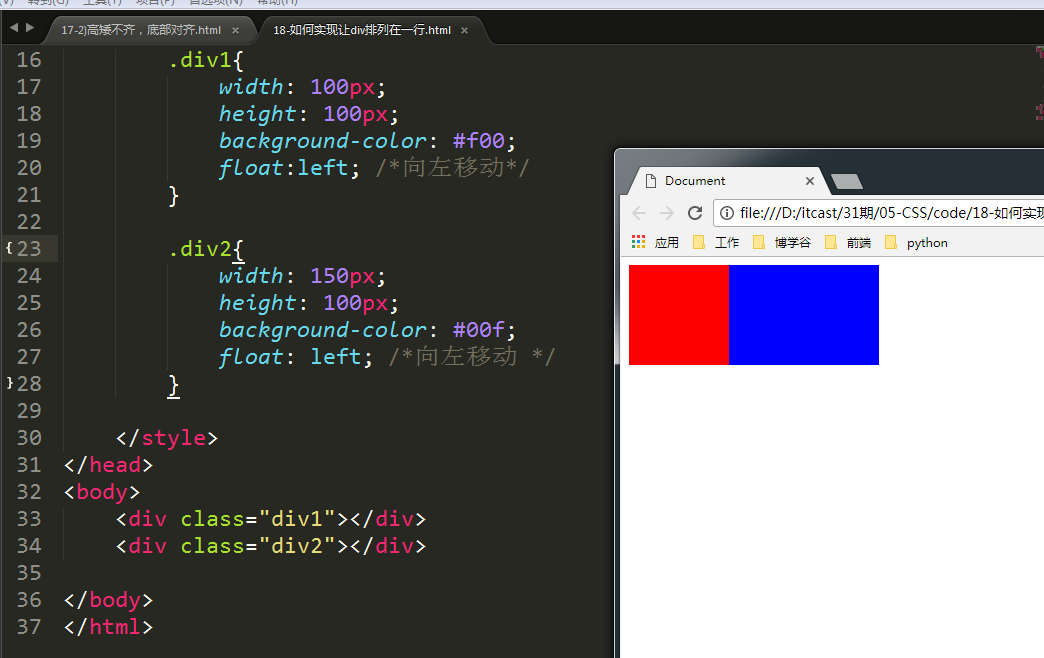This screenshot has width=1044, height=658.
Task: View site information icon in address bar
Action: pos(727,212)
